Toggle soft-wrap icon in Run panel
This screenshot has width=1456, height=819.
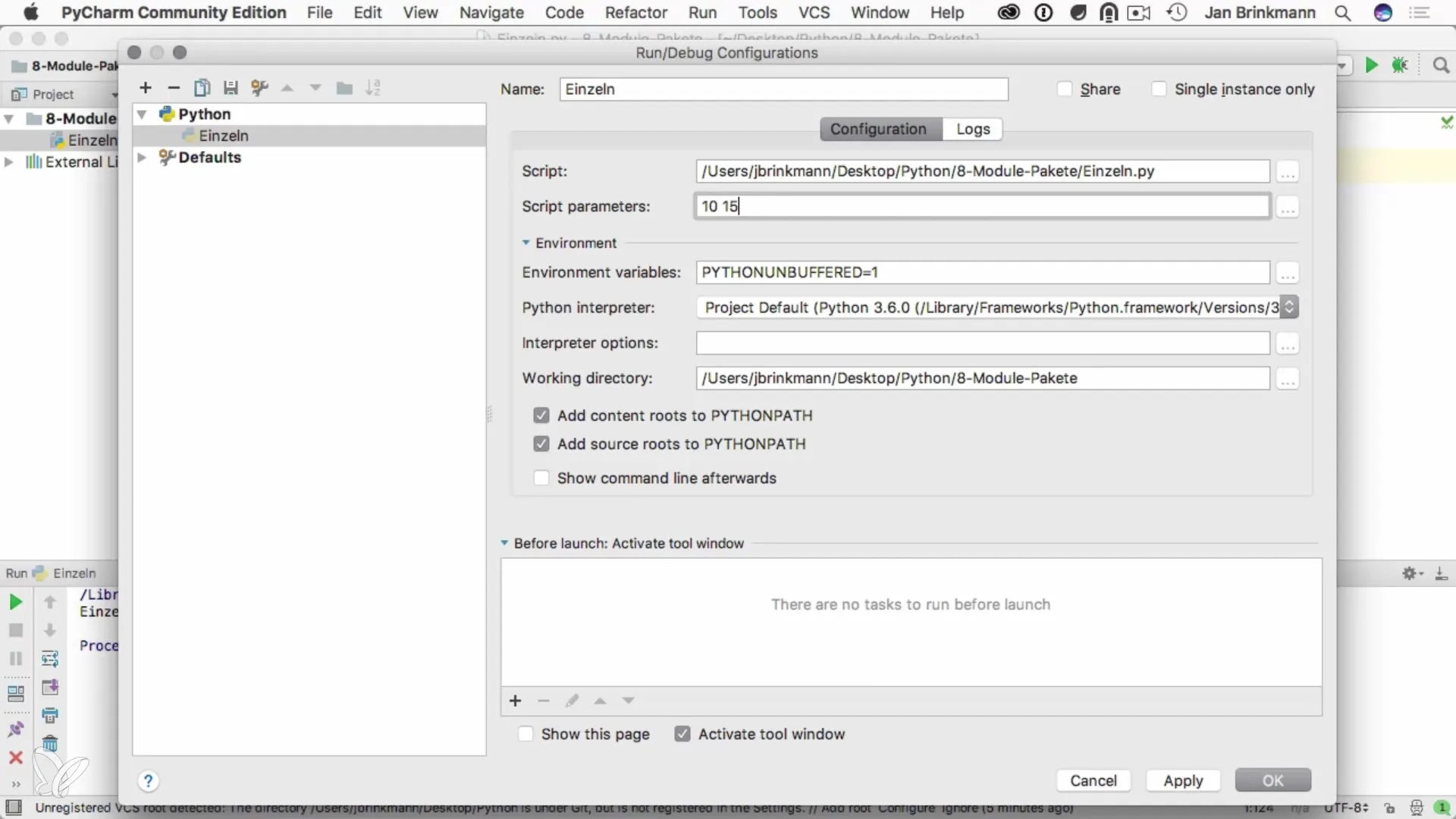50,658
